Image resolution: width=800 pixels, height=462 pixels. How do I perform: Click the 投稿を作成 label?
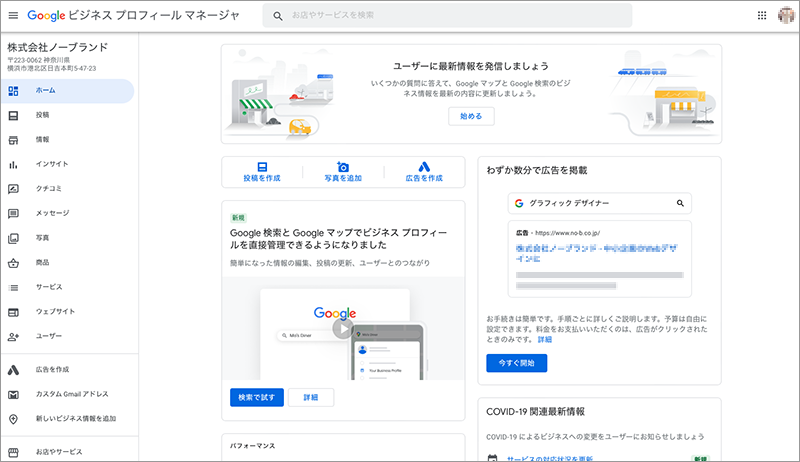262,178
